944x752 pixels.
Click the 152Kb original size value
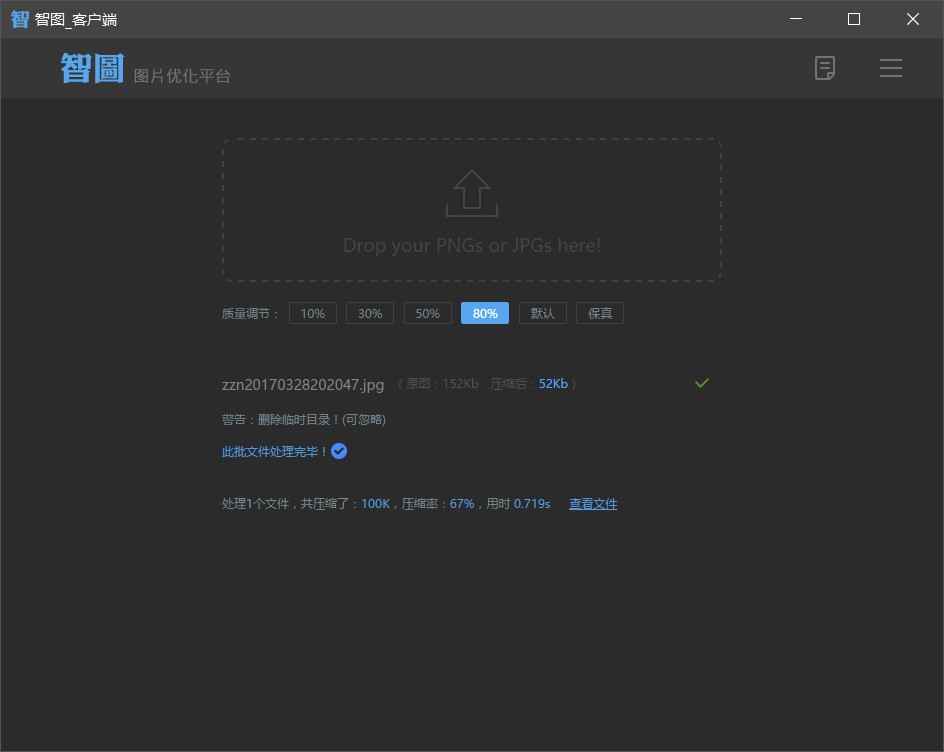click(460, 384)
